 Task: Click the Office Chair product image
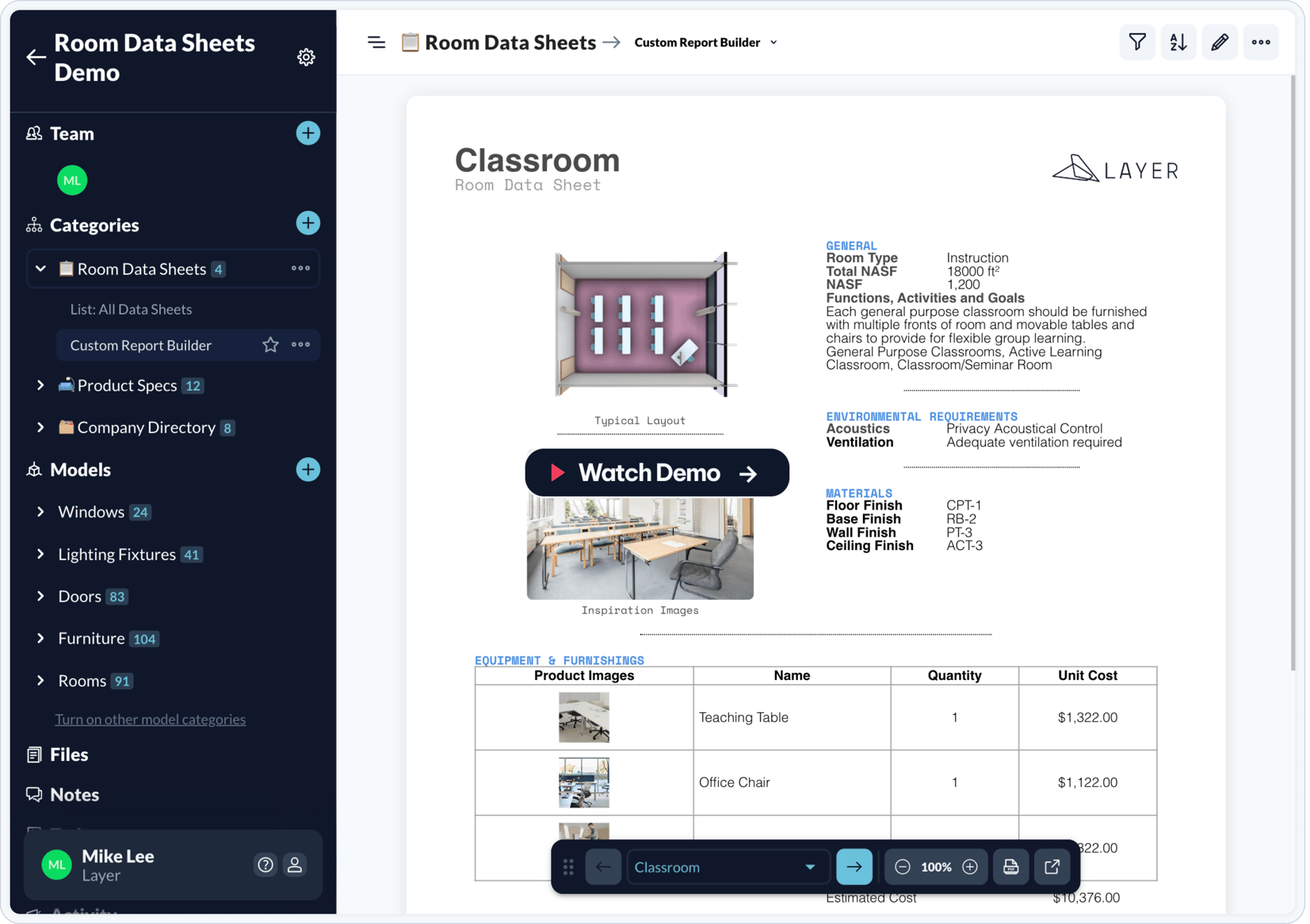(x=584, y=782)
